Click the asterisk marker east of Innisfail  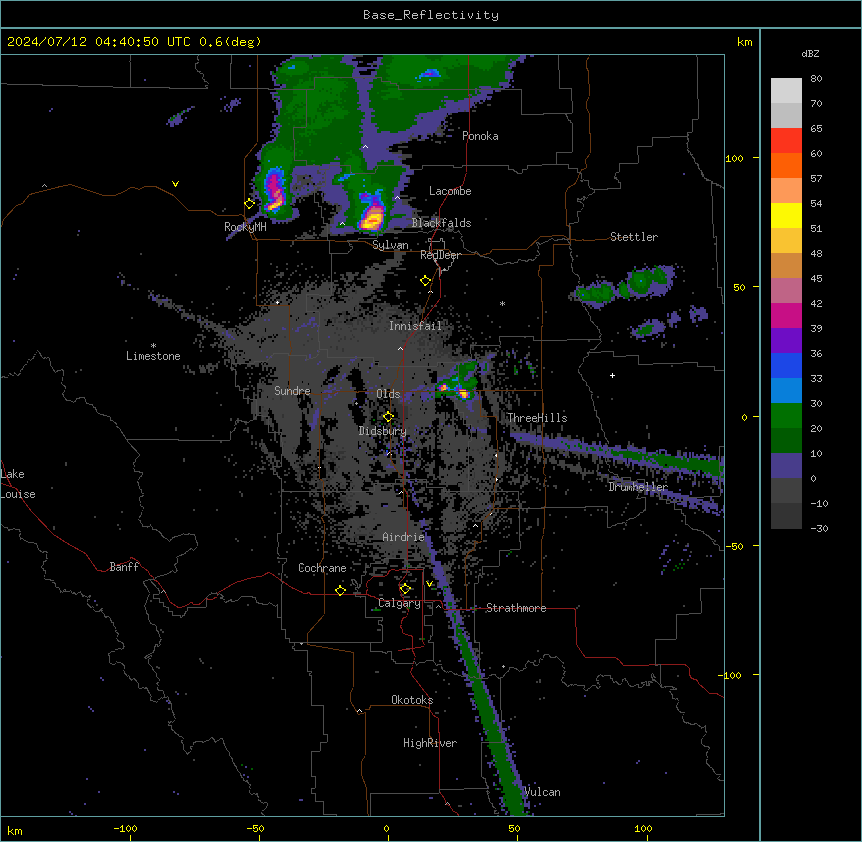pyautogui.click(x=502, y=303)
